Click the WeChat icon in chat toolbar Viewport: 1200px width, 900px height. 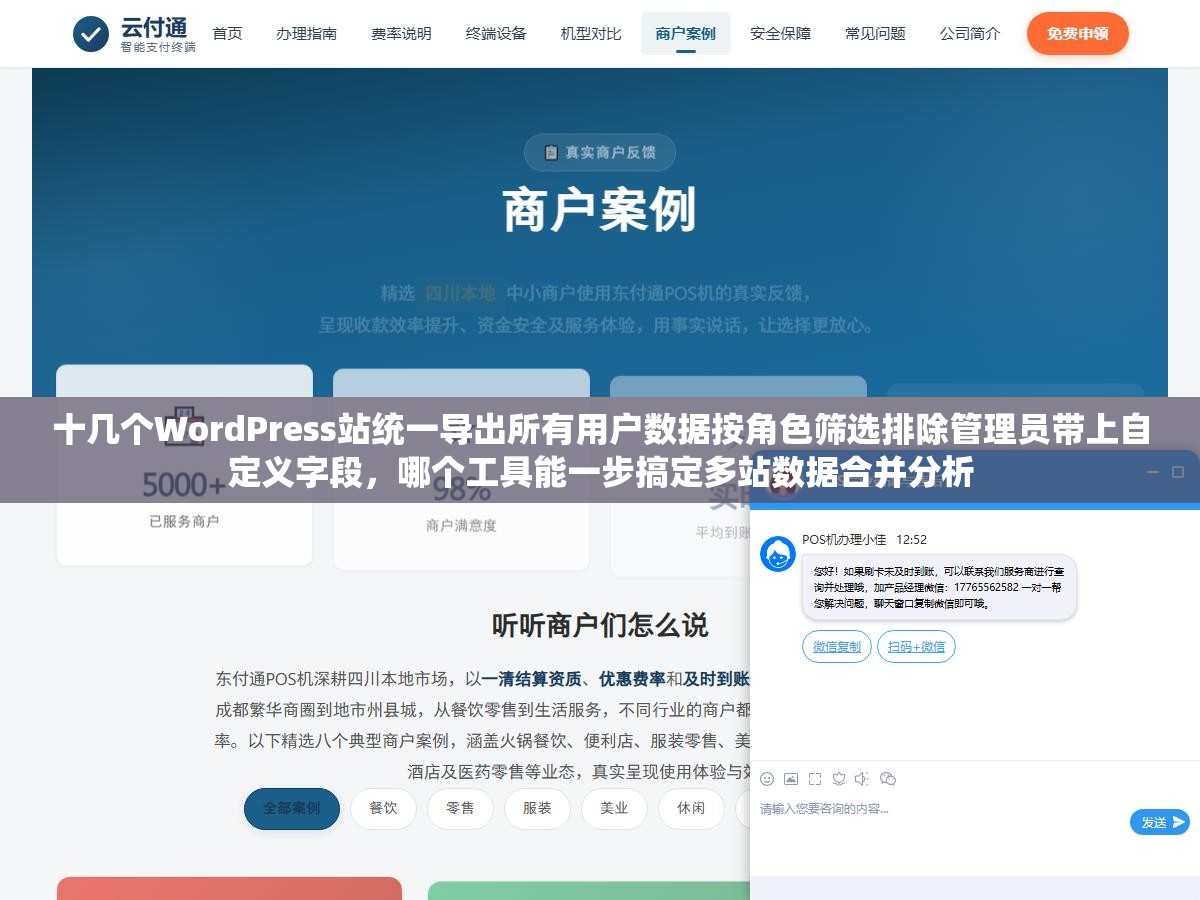point(887,778)
